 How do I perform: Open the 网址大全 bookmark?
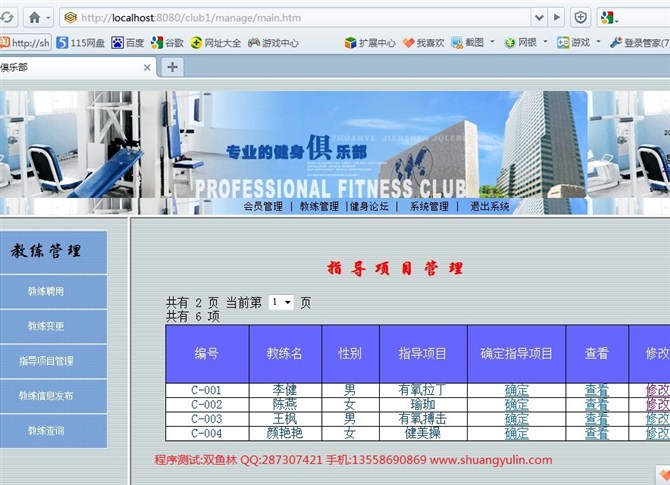216,43
